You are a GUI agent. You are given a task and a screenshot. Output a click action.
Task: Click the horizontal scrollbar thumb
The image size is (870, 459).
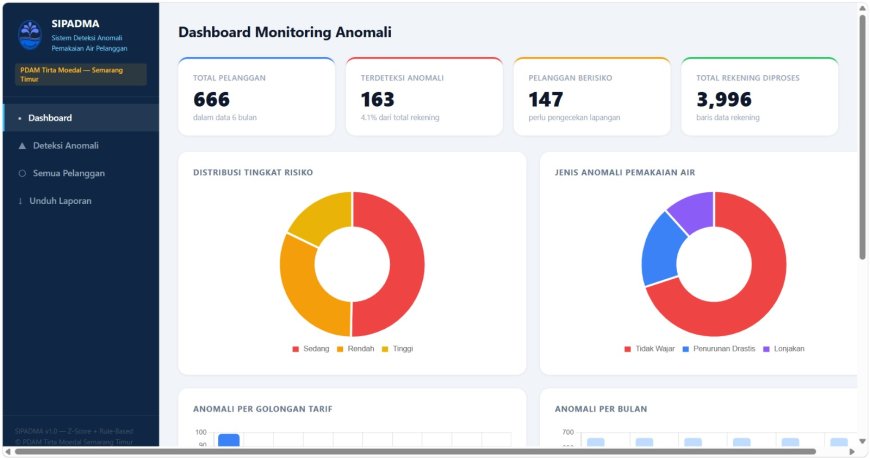(x=415, y=452)
